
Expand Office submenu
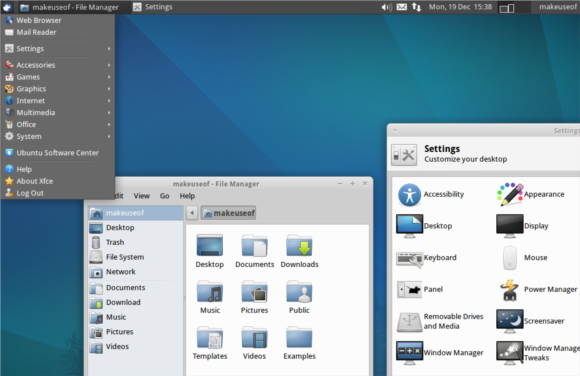click(58, 124)
